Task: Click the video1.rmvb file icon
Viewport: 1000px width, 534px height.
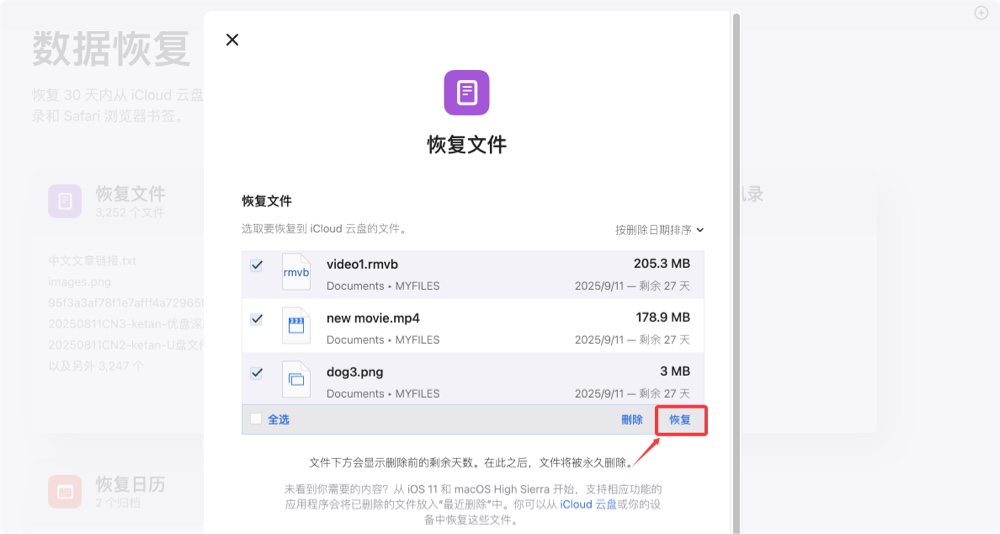Action: [x=296, y=272]
